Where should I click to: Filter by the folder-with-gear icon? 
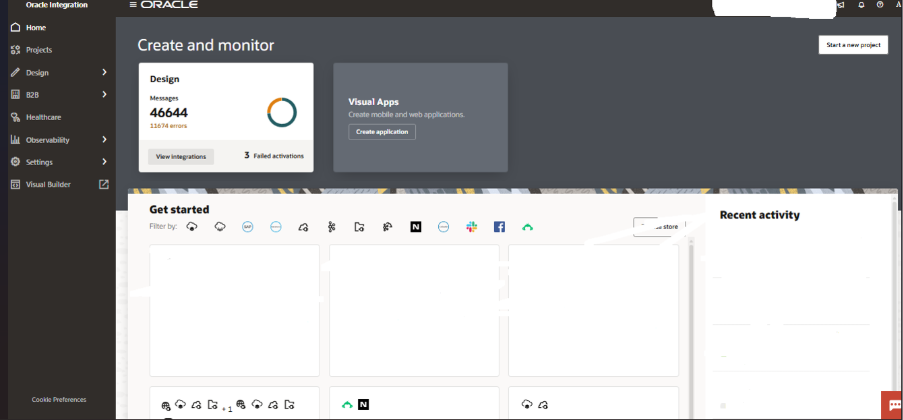(359, 228)
